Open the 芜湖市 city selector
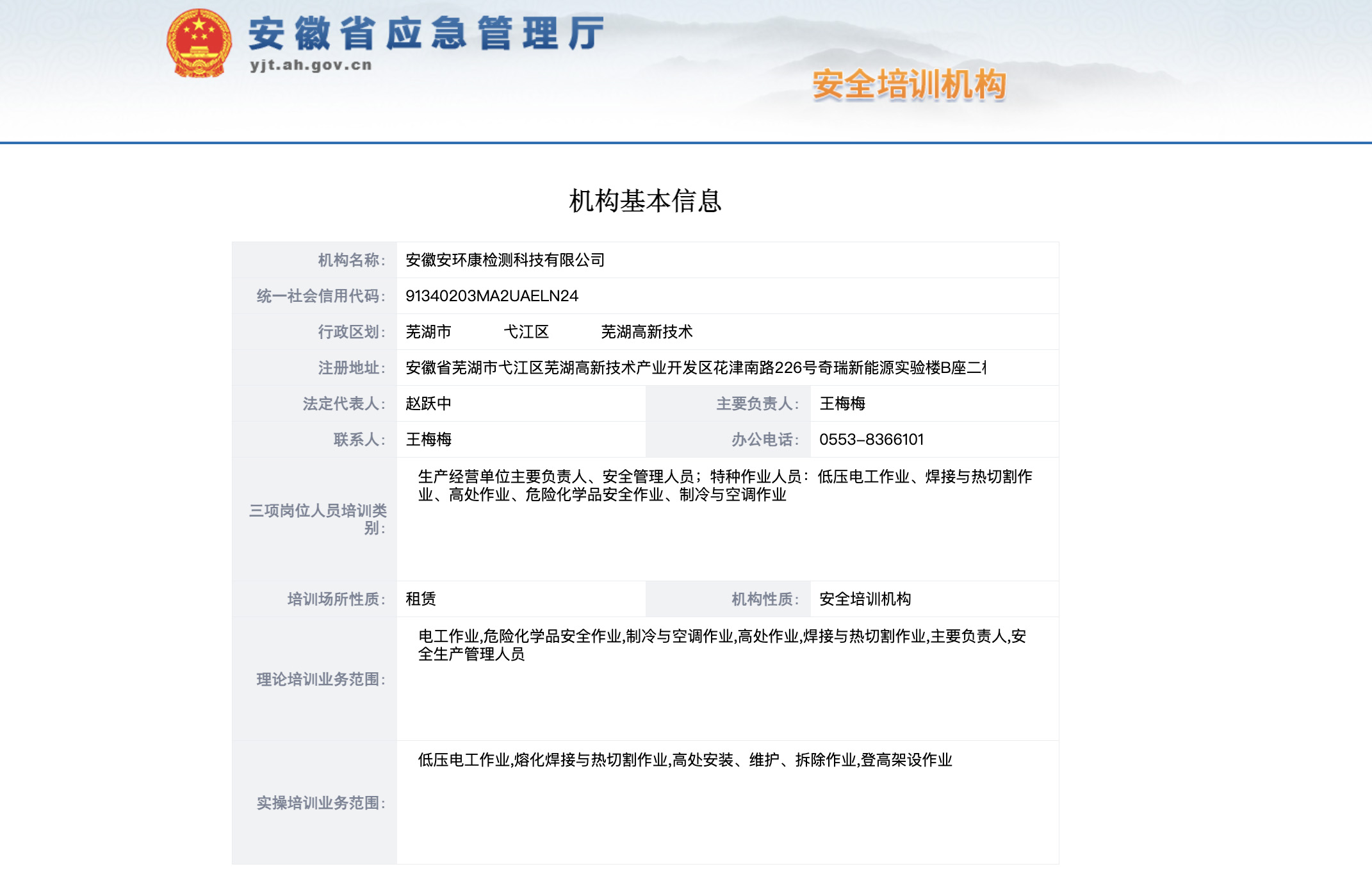Image resolution: width=1372 pixels, height=878 pixels. (429, 331)
